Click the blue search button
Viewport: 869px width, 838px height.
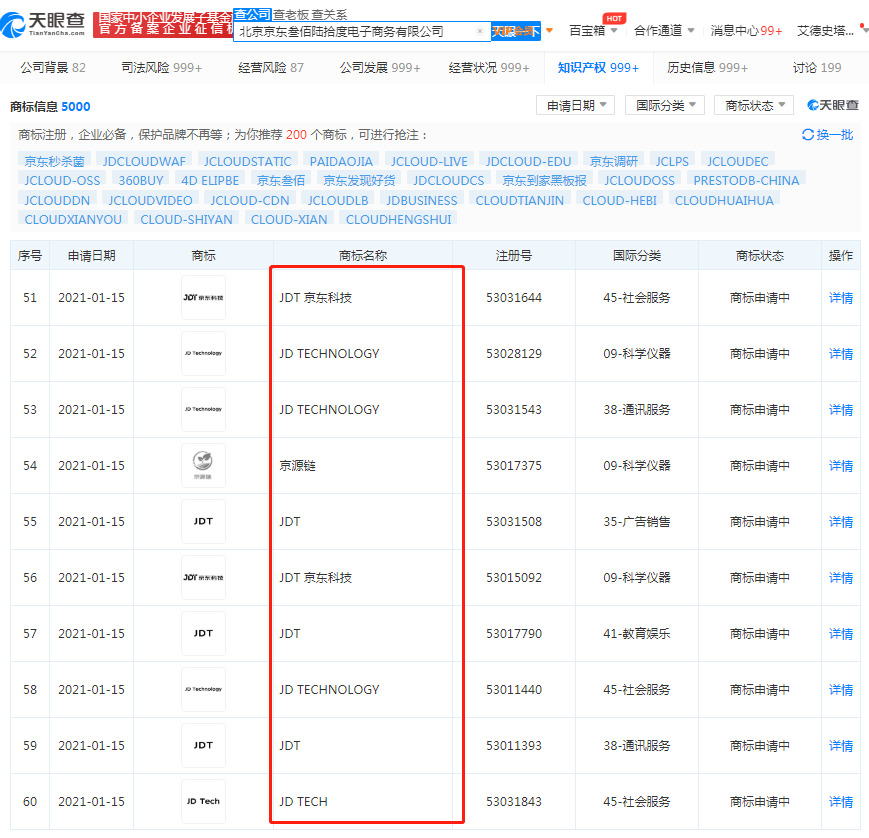515,31
